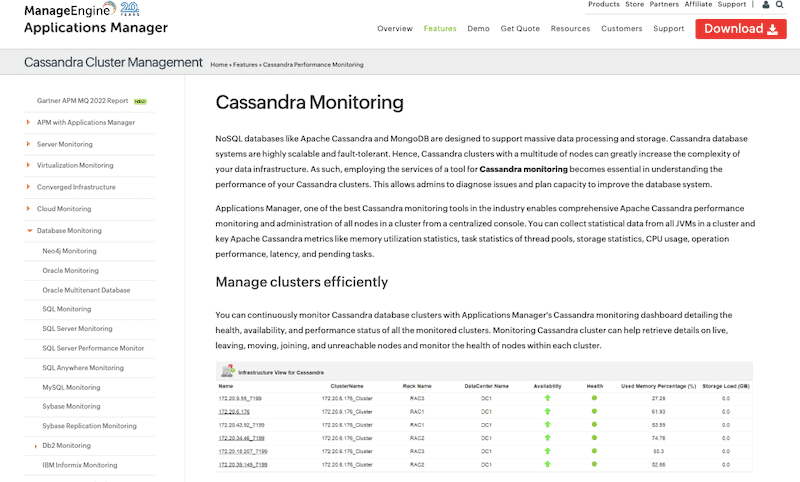800x482 pixels.
Task: Open the user account icon
Action: (x=766, y=5)
